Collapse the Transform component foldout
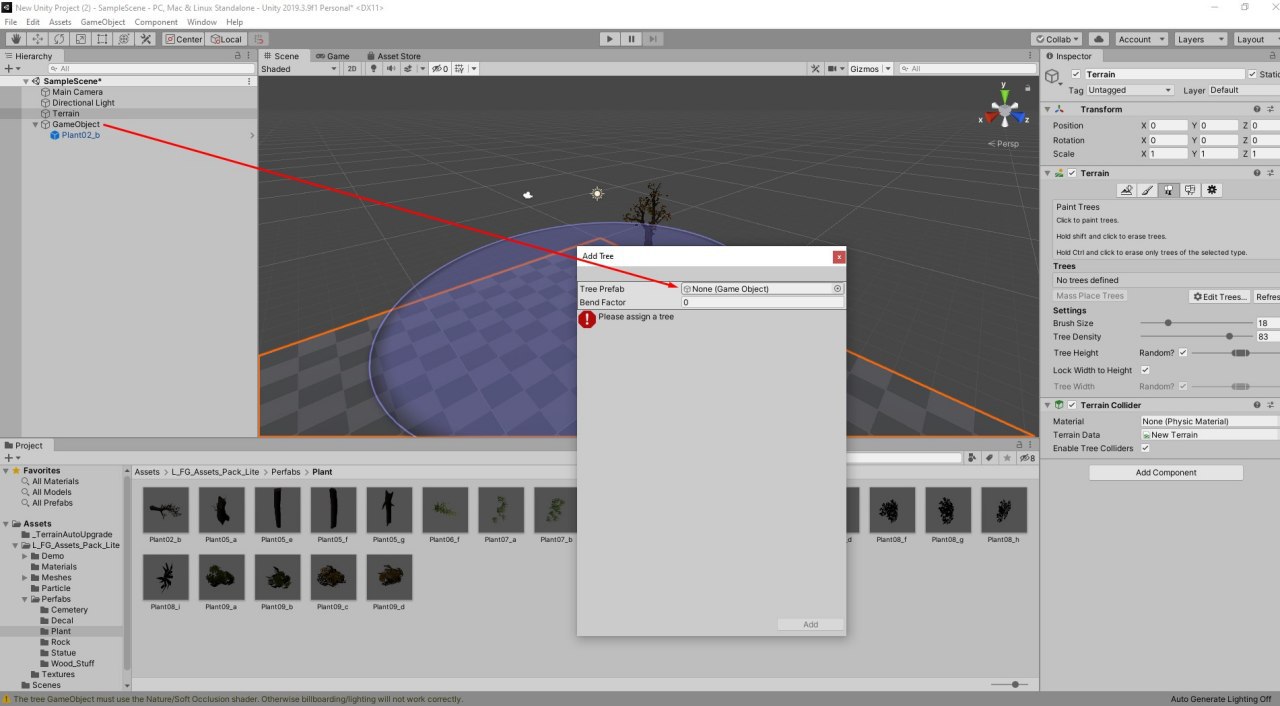Image resolution: width=1280 pixels, height=706 pixels. tap(1047, 109)
